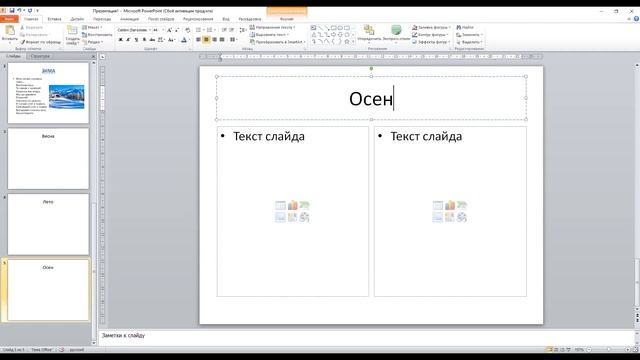Viewport: 640px width, 360px height.
Task: Click the spell-check icon in status bar
Action: pyautogui.click(x=61, y=350)
